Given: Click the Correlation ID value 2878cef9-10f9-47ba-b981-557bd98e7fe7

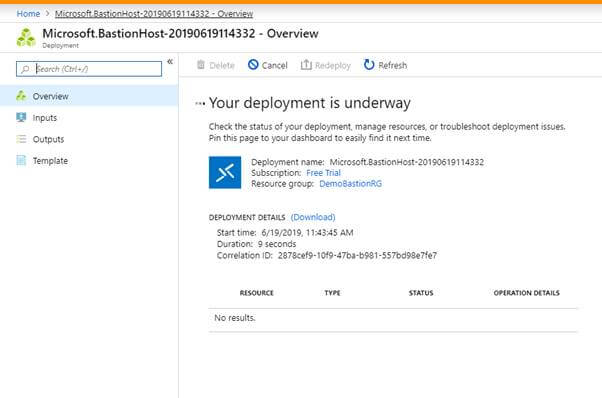Looking at the screenshot, I should 357,256.
